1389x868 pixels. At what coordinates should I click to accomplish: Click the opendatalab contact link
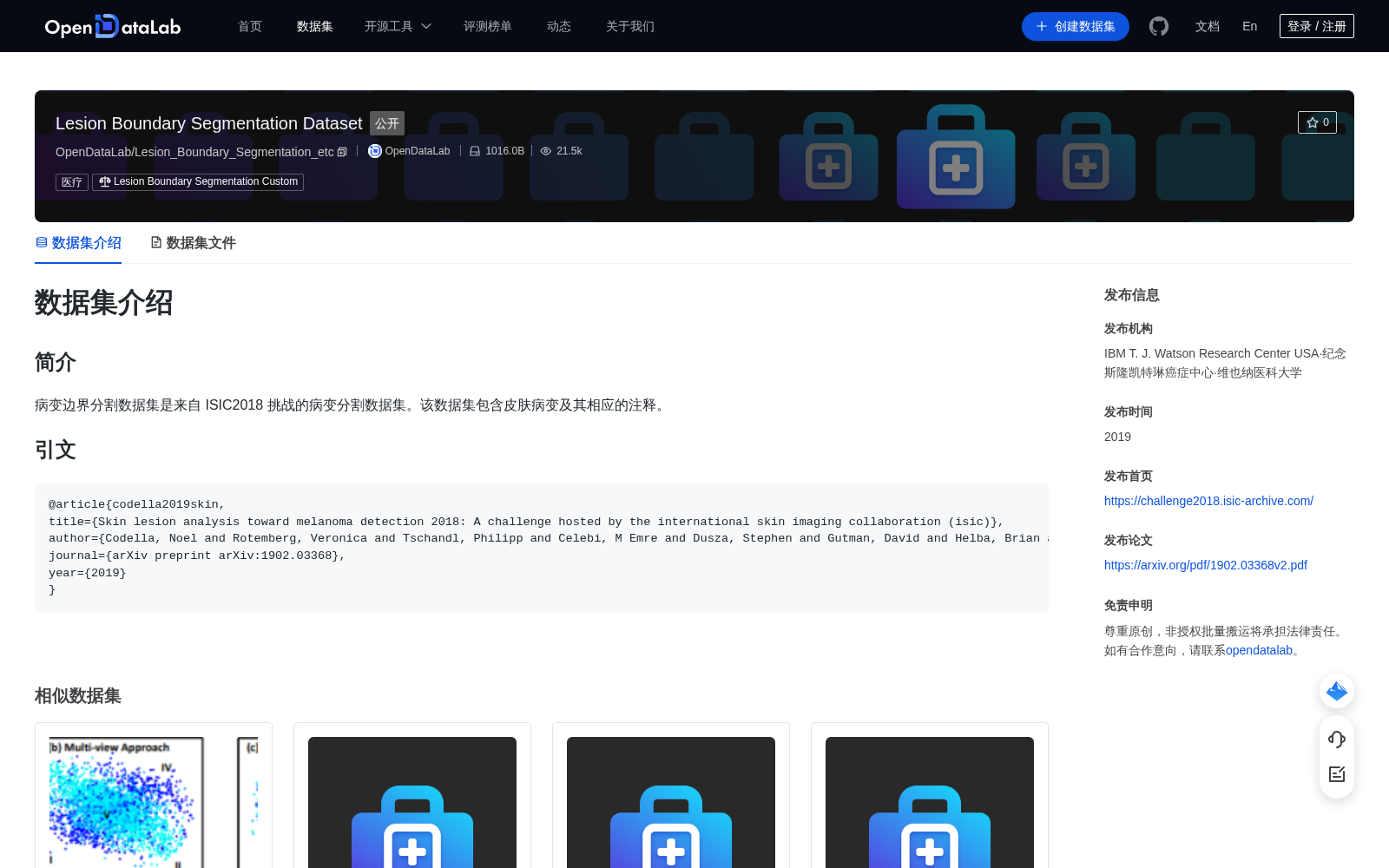1259,650
